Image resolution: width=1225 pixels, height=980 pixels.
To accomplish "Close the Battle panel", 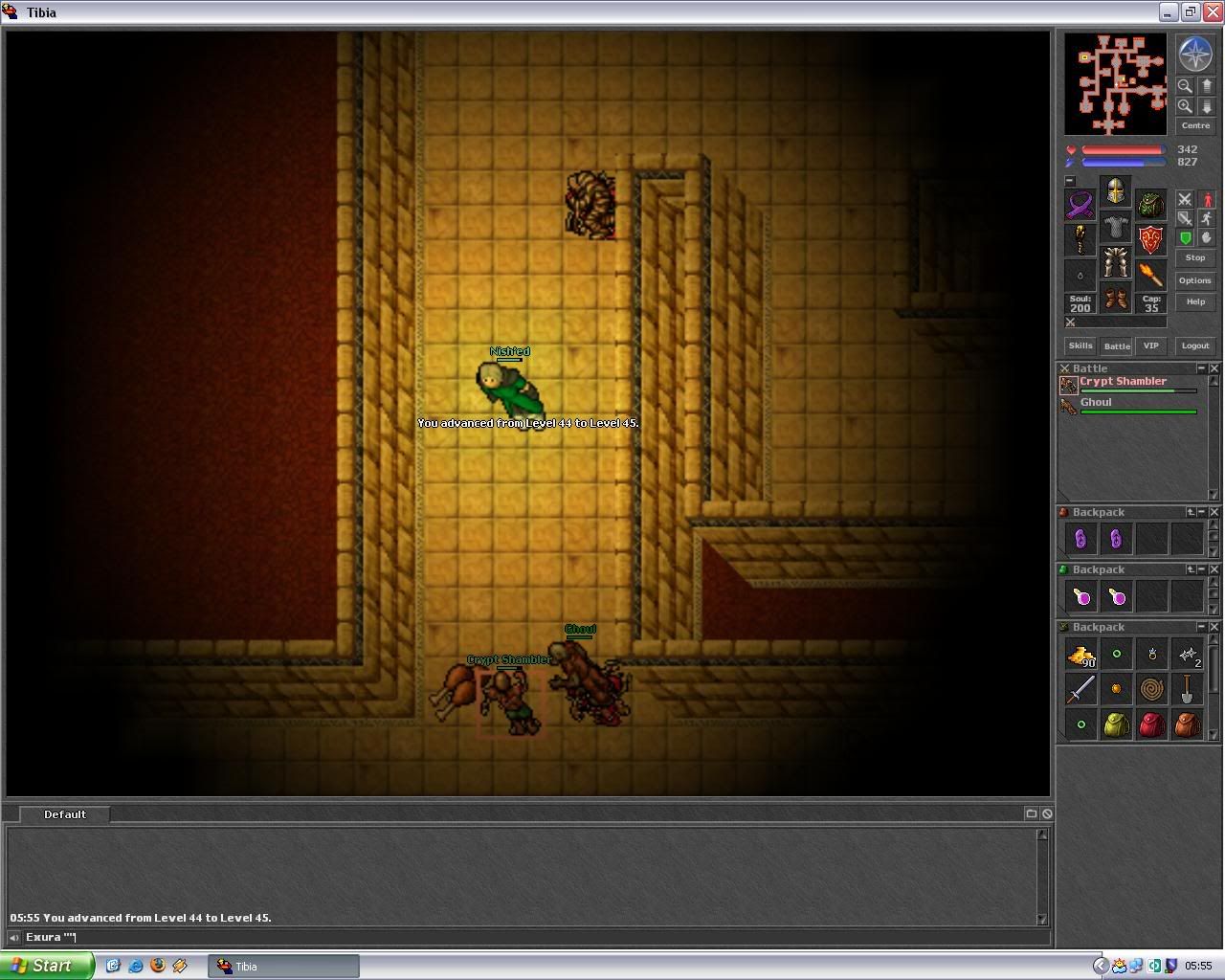I will coord(1214,368).
